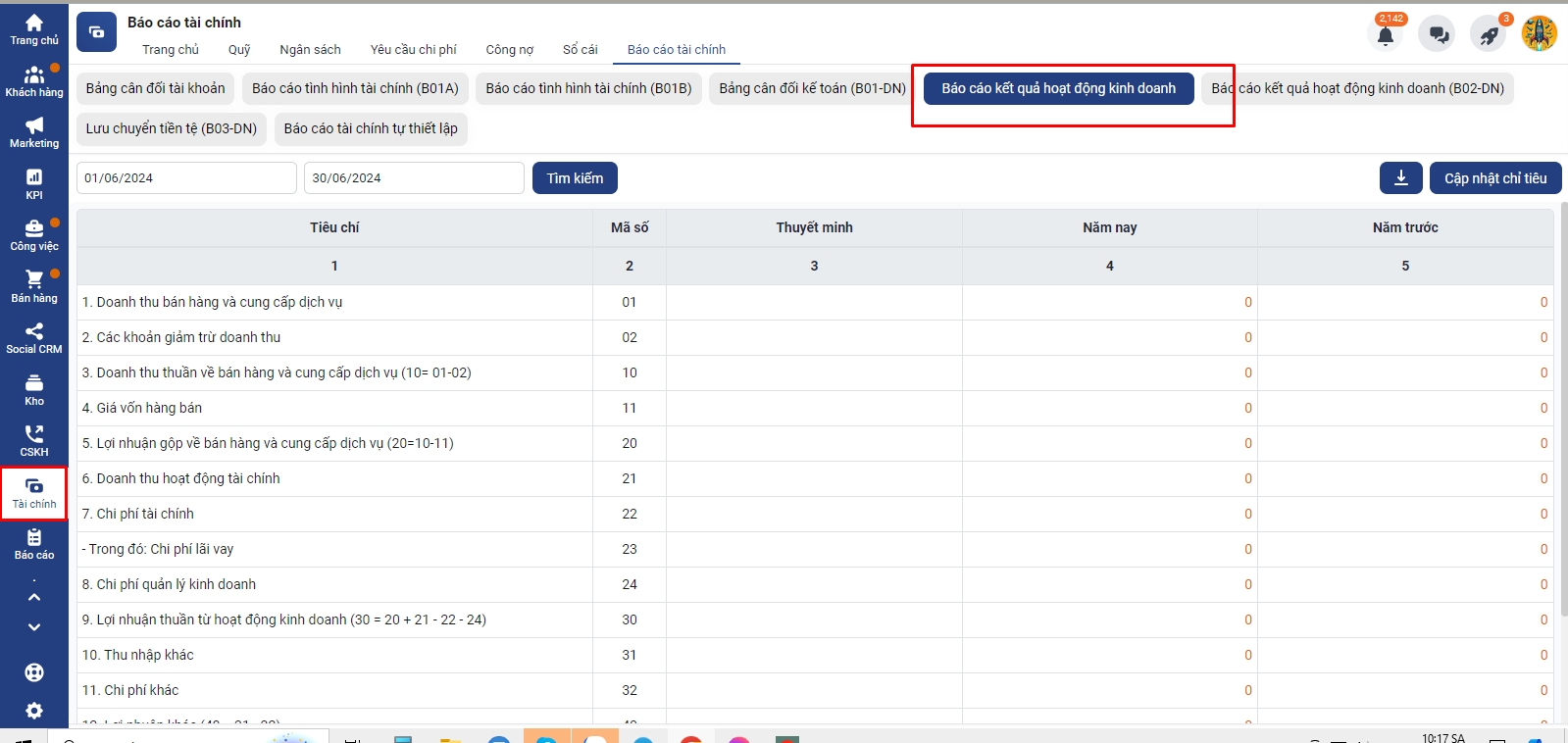Click the Cập nhật chỉ tiêu button
The width and height of the screenshot is (1568, 743).
pyautogui.click(x=1494, y=178)
